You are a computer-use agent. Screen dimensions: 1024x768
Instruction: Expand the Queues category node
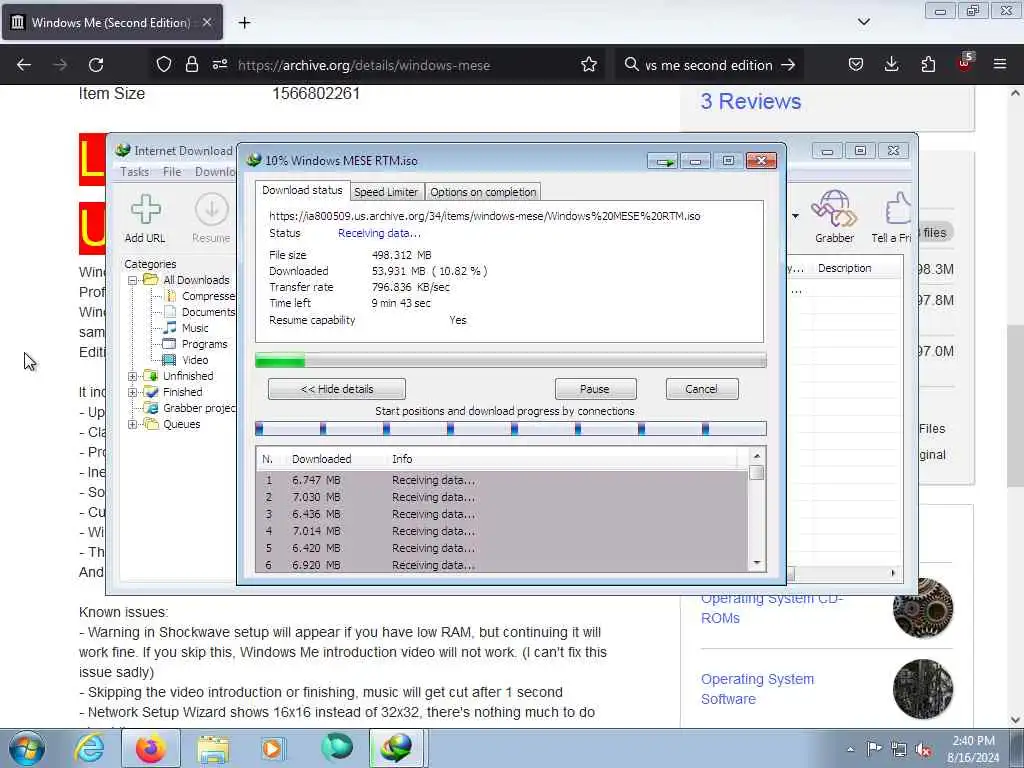click(x=133, y=424)
